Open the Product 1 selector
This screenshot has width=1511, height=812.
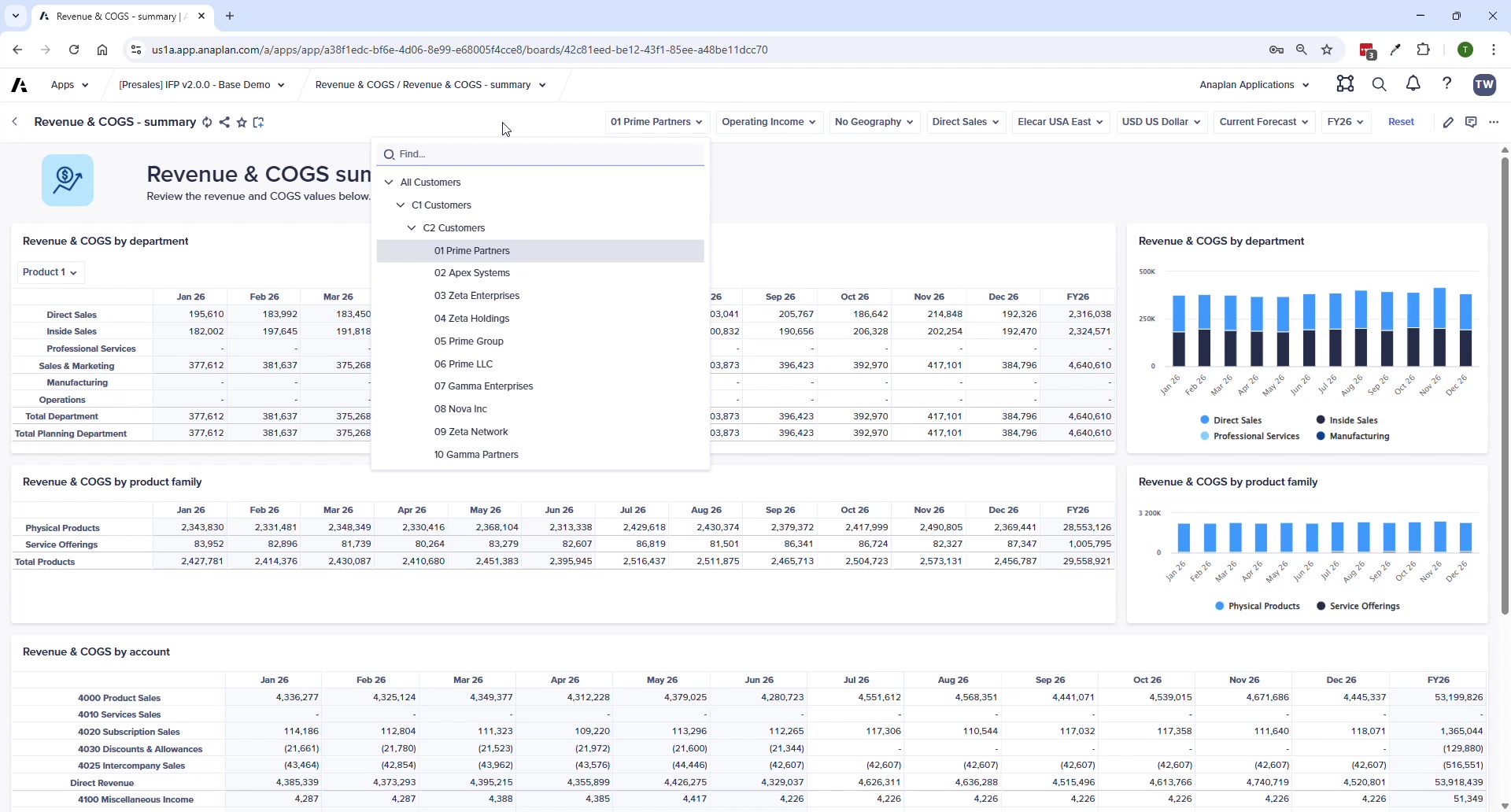(49, 272)
